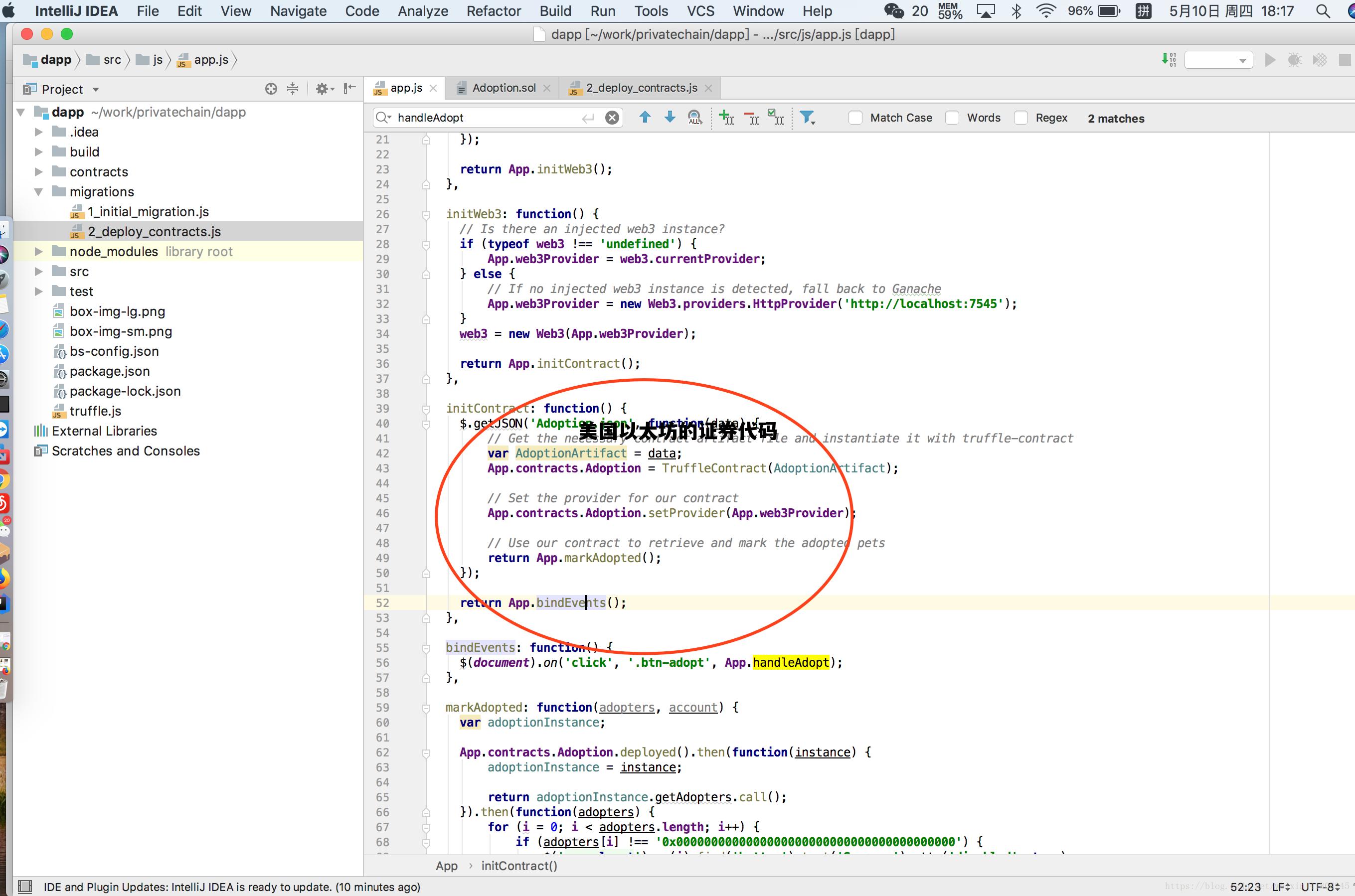
Task: Open the Analyze menu
Action: 422,11
